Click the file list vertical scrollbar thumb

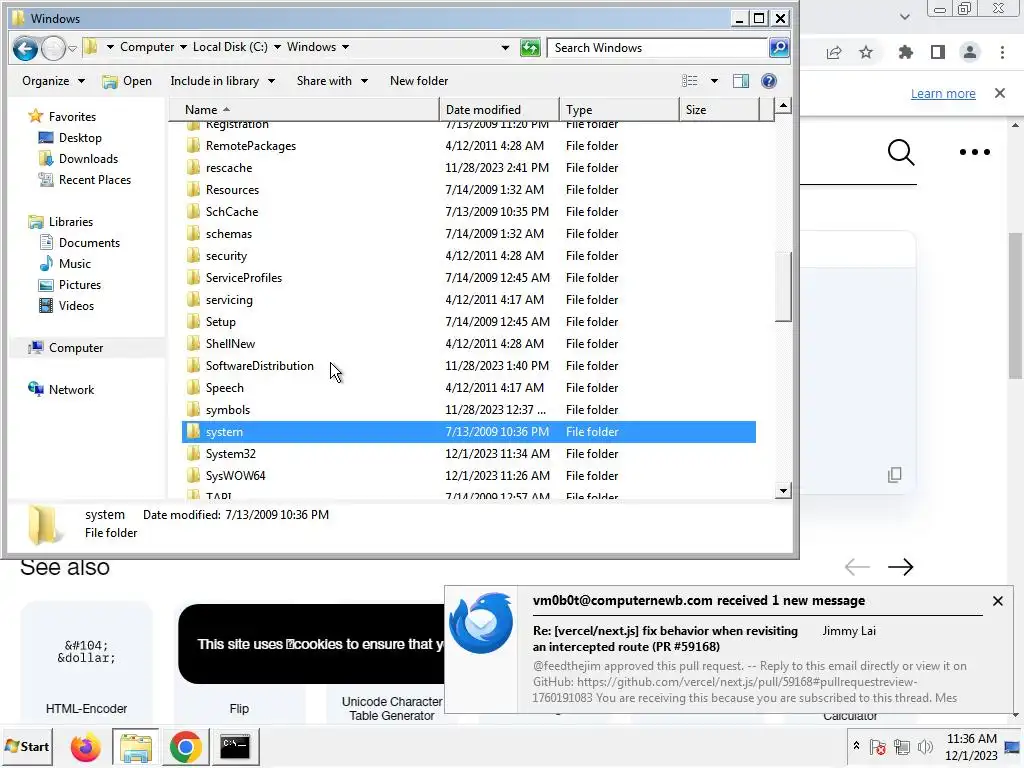point(782,286)
